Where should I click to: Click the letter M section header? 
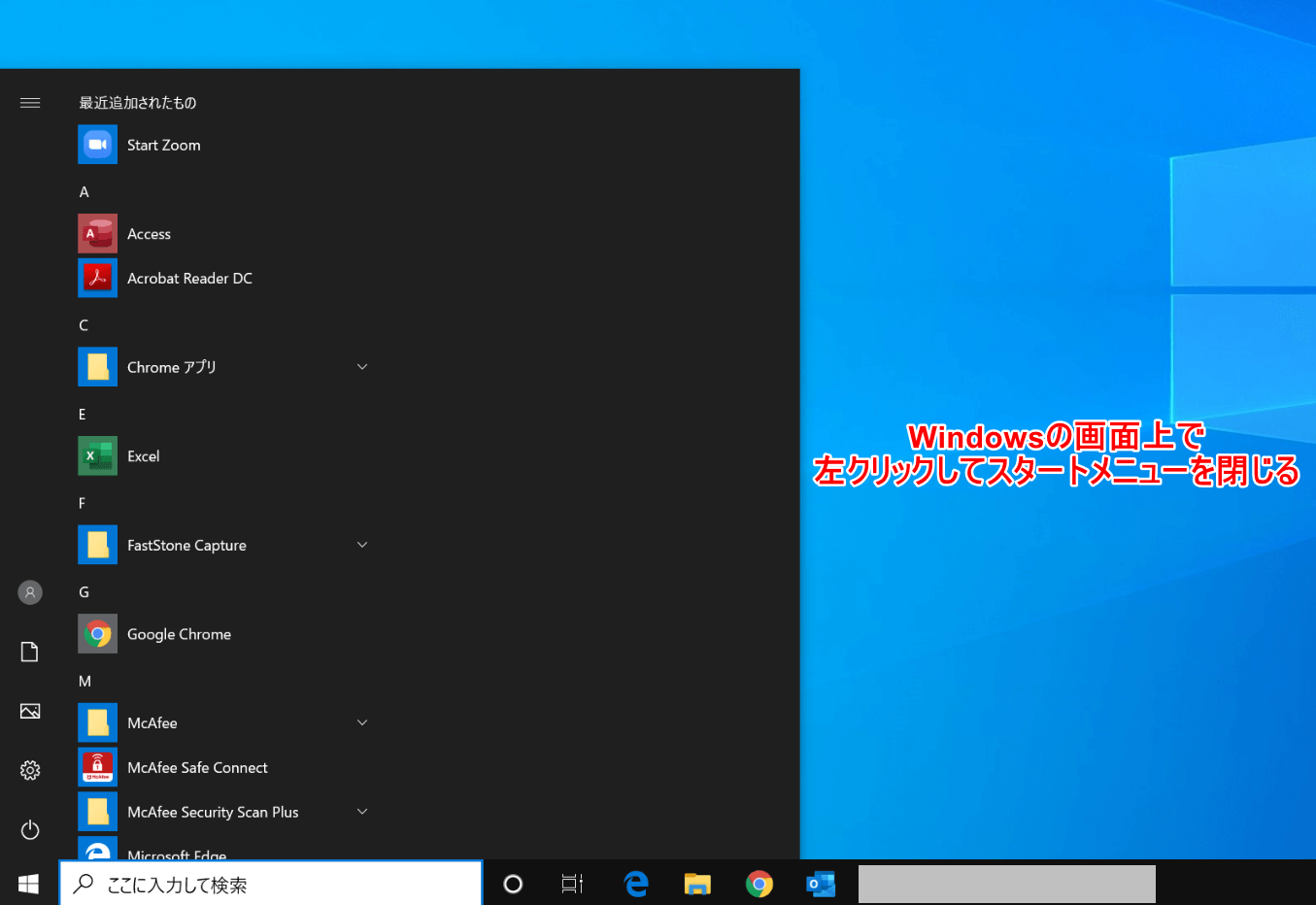(85, 682)
